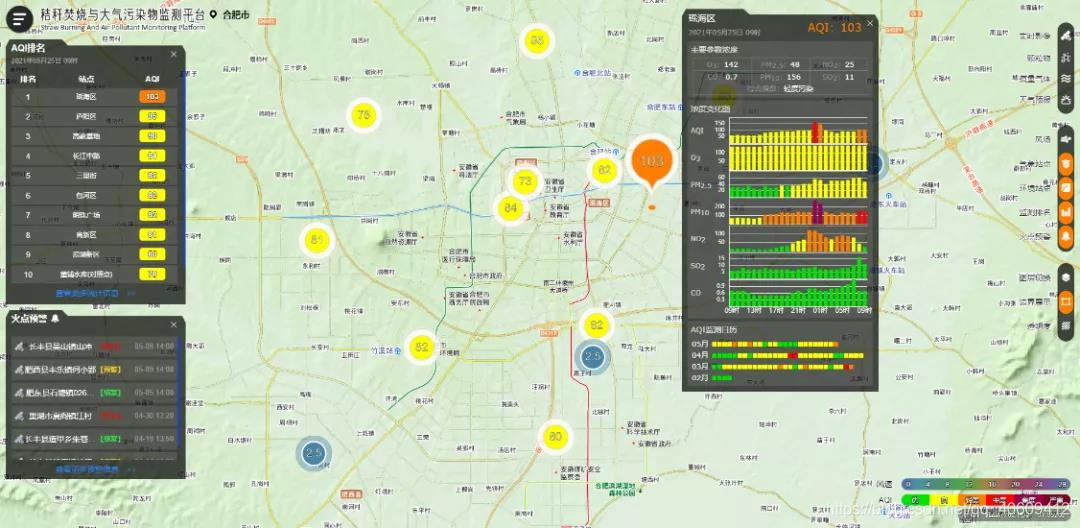Click the wind speed color scale bar
The image size is (1080, 528).
click(986, 485)
